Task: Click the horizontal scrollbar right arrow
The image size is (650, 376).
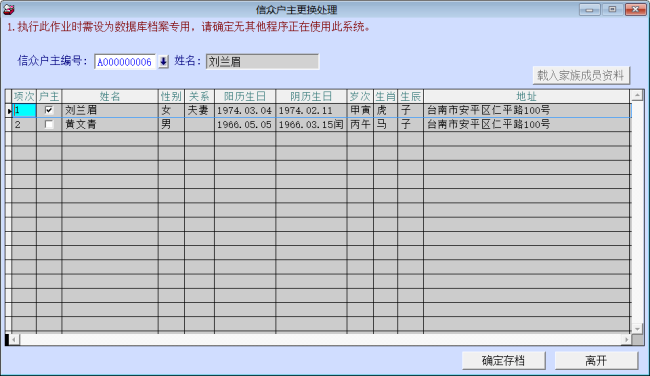Action: point(626,340)
